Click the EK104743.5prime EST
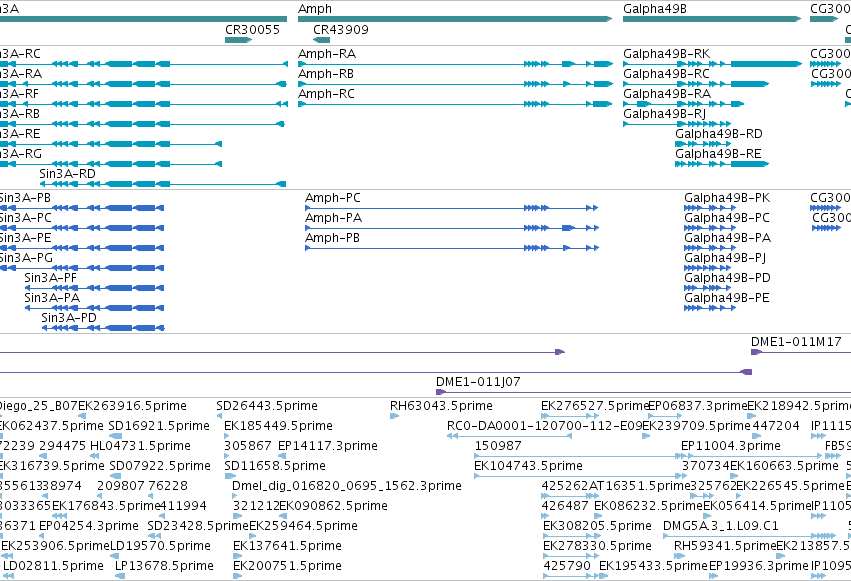 coord(580,476)
